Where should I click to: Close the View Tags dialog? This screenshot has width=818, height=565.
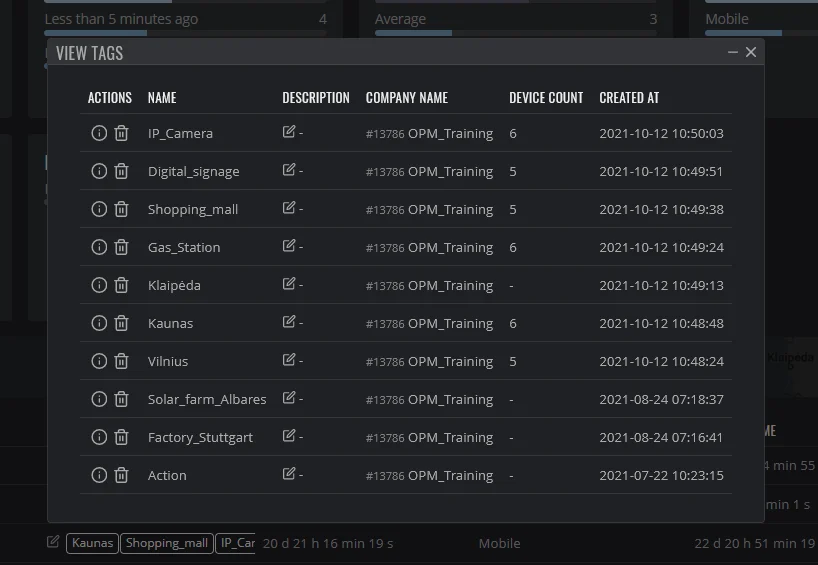(x=751, y=52)
